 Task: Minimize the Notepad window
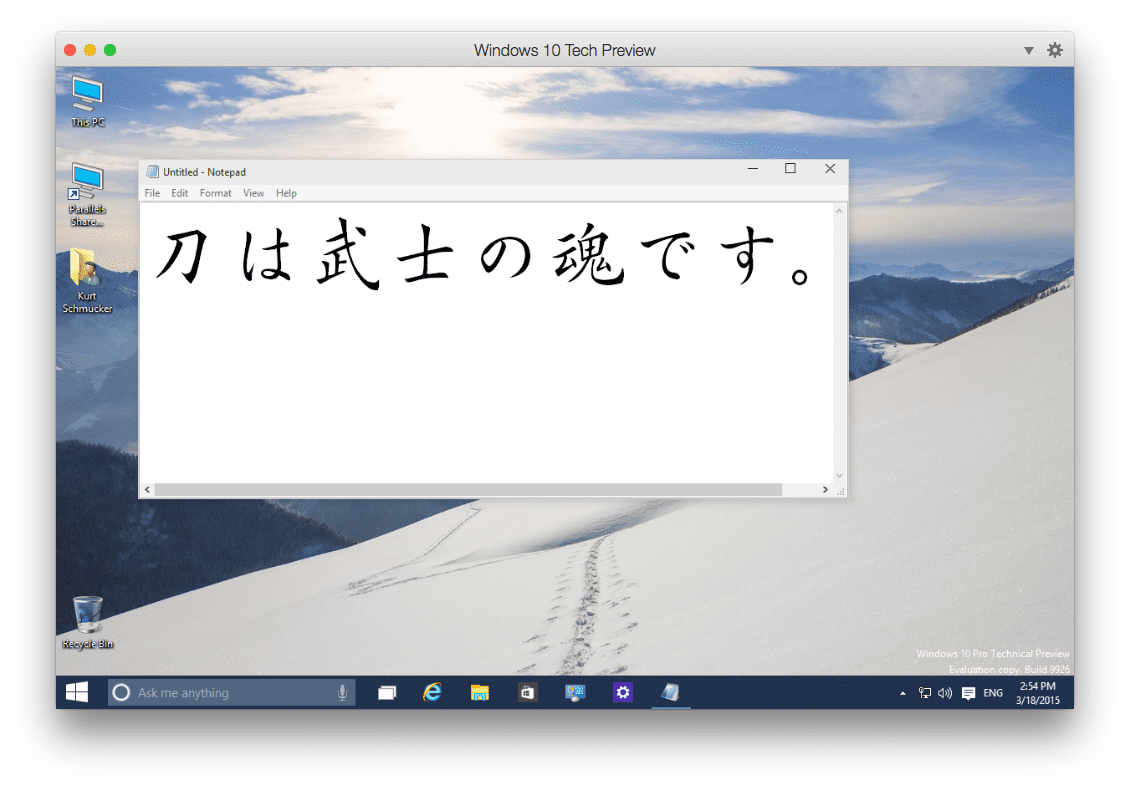tap(753, 169)
